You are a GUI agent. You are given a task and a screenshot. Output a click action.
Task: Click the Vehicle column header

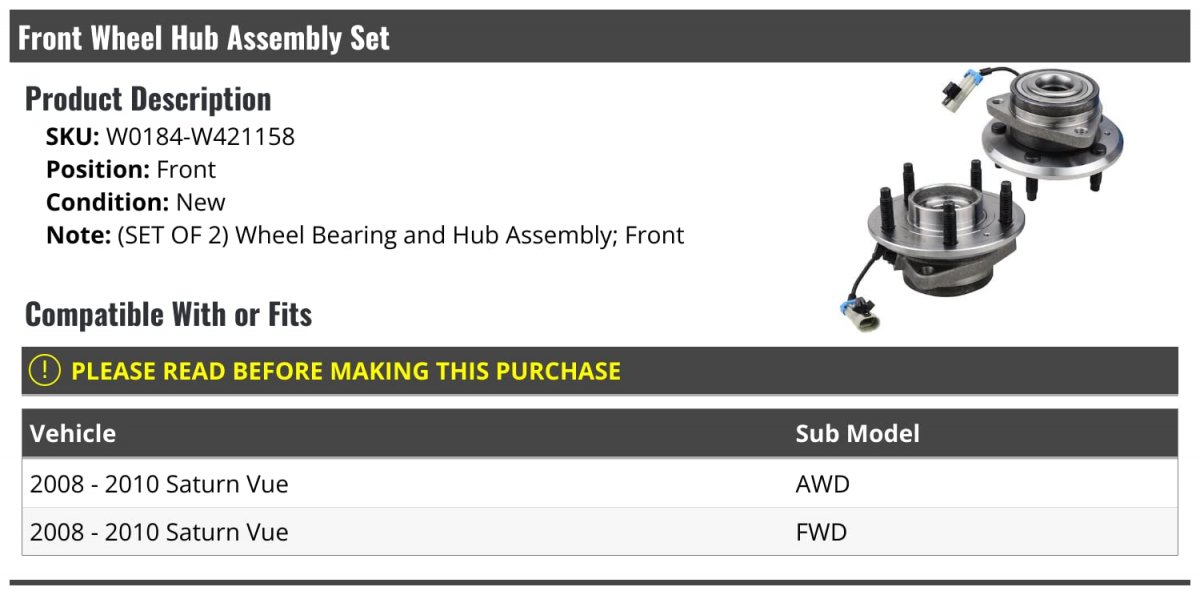[73, 434]
